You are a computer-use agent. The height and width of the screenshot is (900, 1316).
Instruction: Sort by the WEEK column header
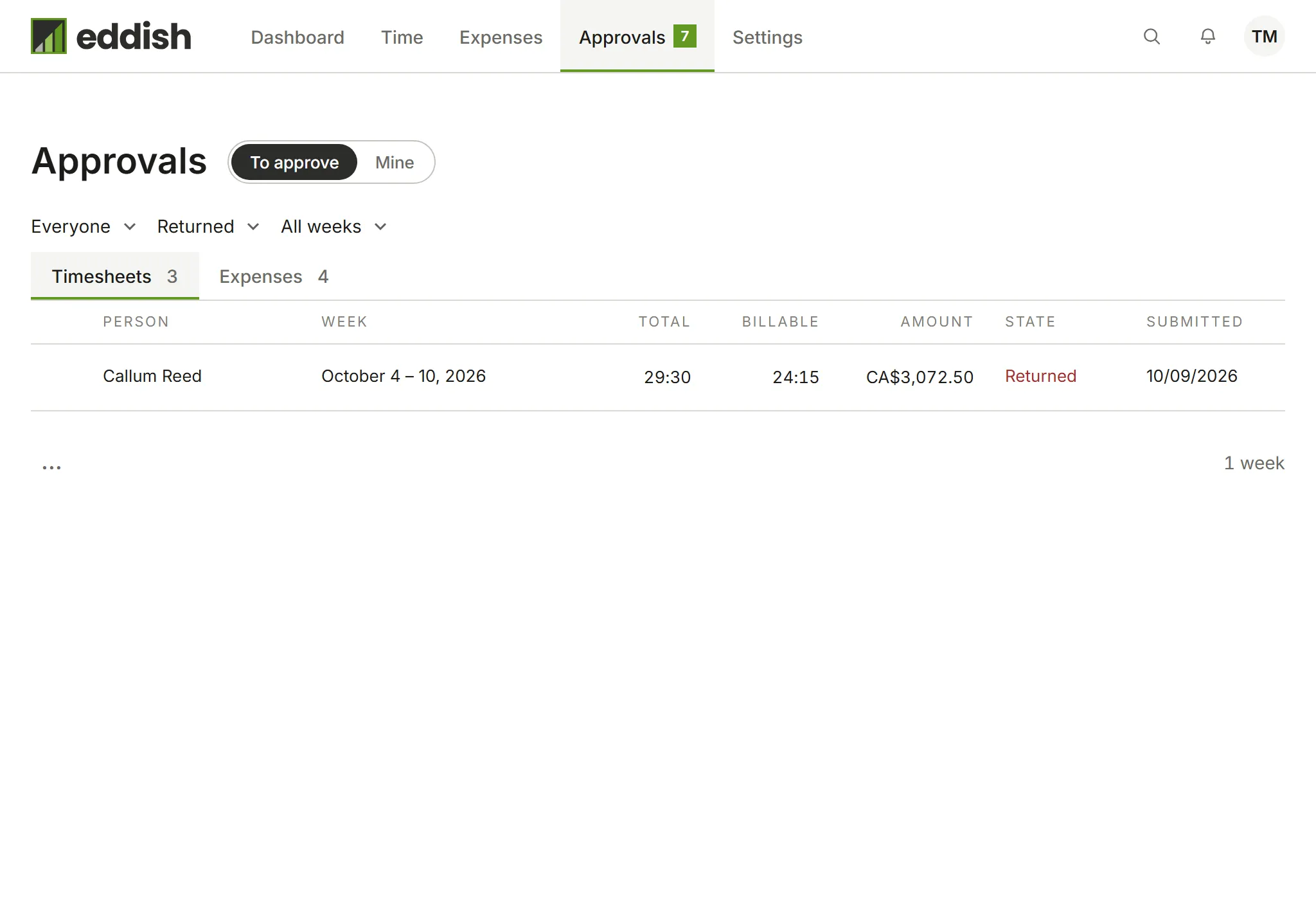click(x=344, y=321)
